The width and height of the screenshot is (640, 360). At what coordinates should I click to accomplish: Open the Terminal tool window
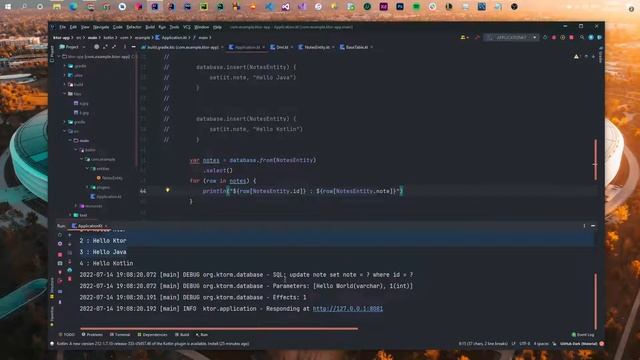pyautogui.click(x=120, y=335)
